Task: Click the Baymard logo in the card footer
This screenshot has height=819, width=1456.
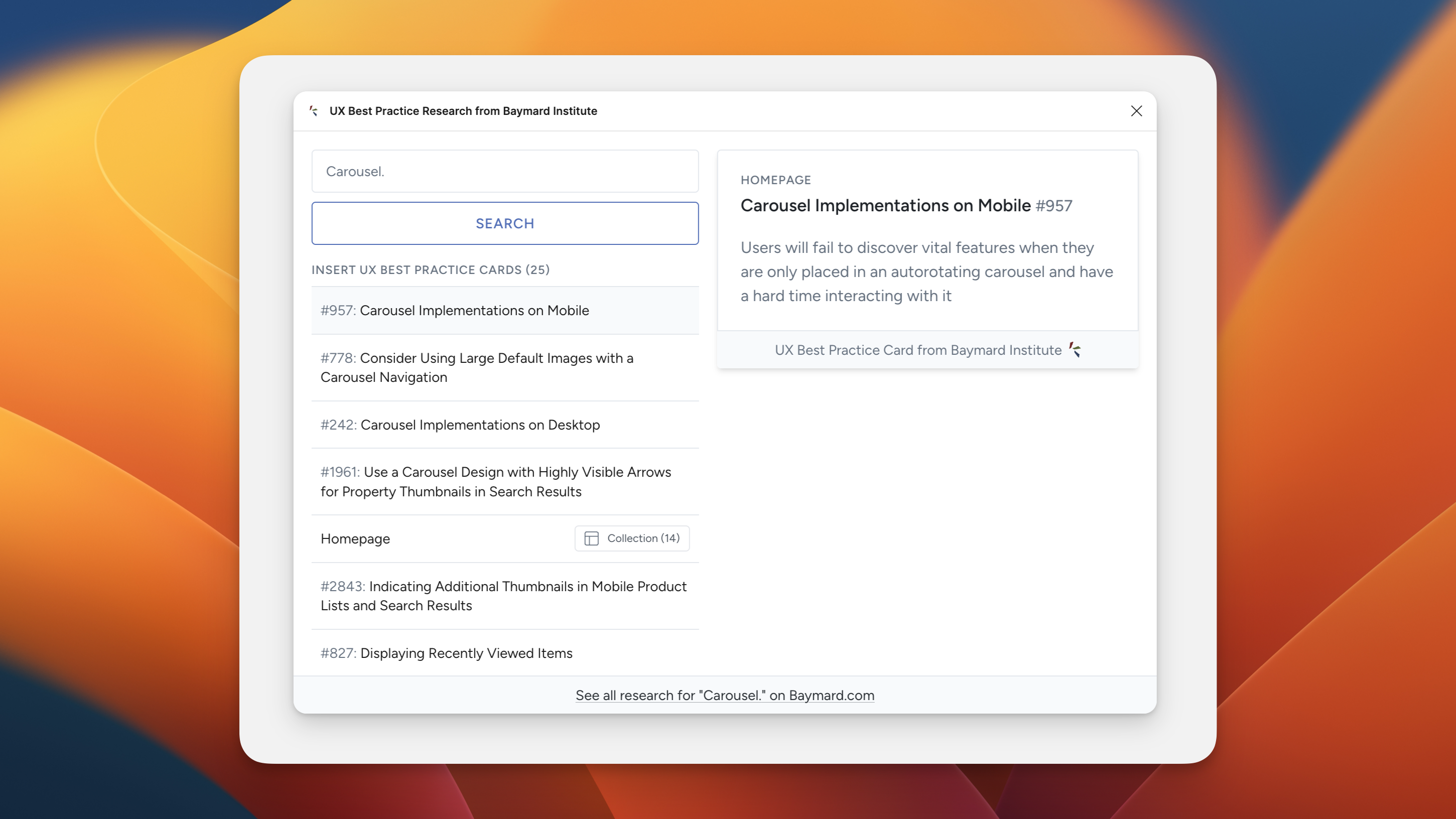Action: pos(1075,350)
